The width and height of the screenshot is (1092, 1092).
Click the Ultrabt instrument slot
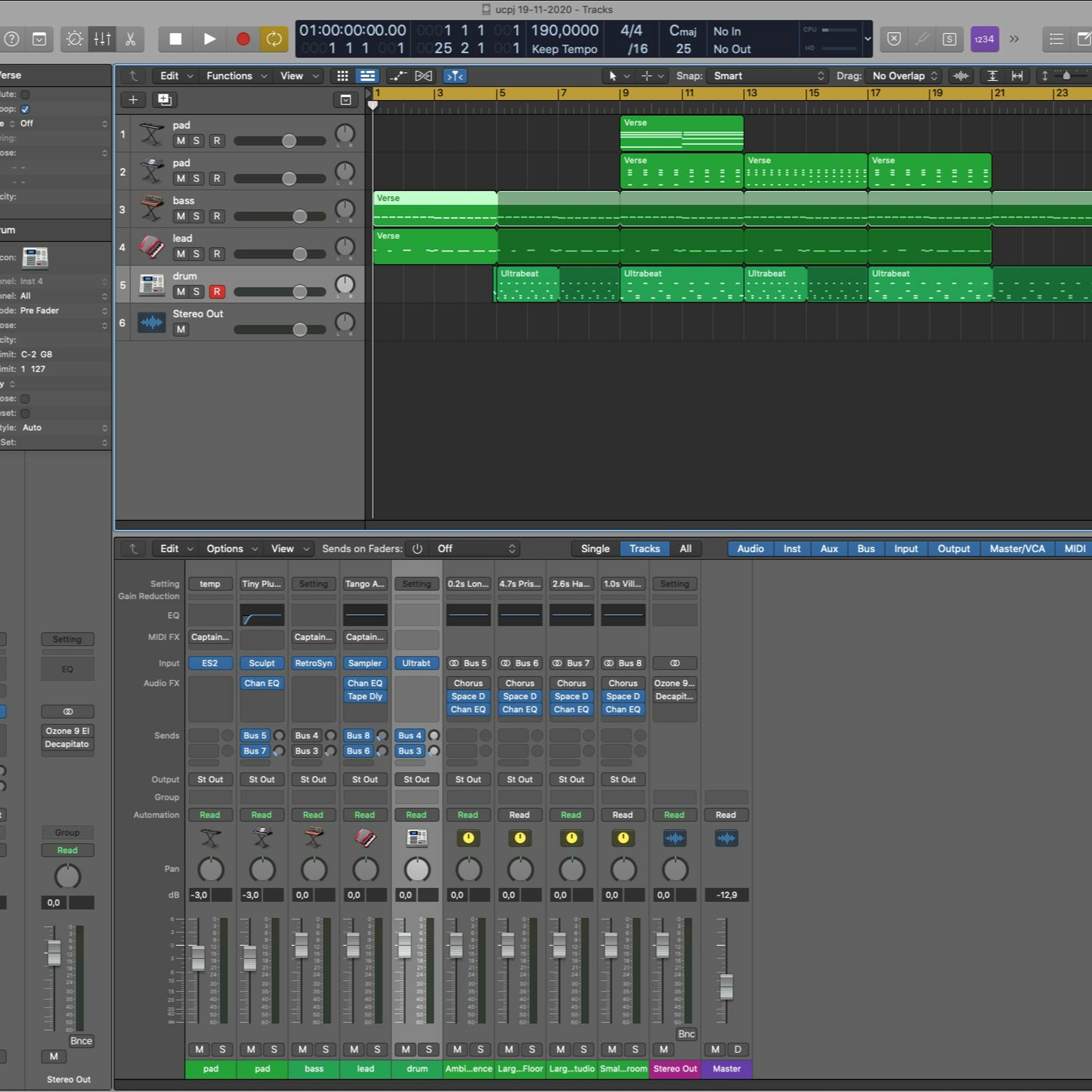[x=416, y=663]
